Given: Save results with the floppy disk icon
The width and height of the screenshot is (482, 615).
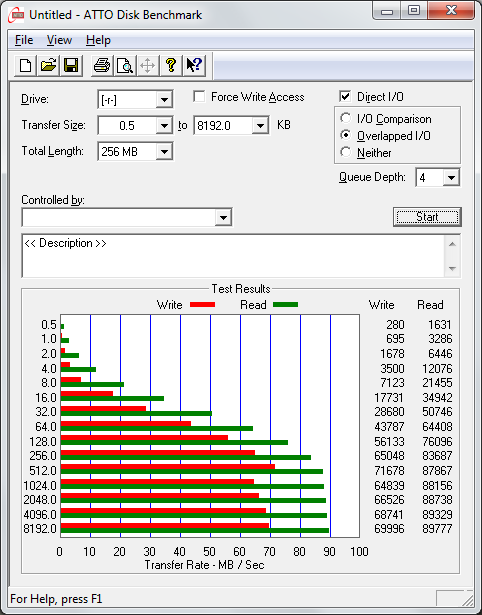Looking at the screenshot, I should [71, 65].
